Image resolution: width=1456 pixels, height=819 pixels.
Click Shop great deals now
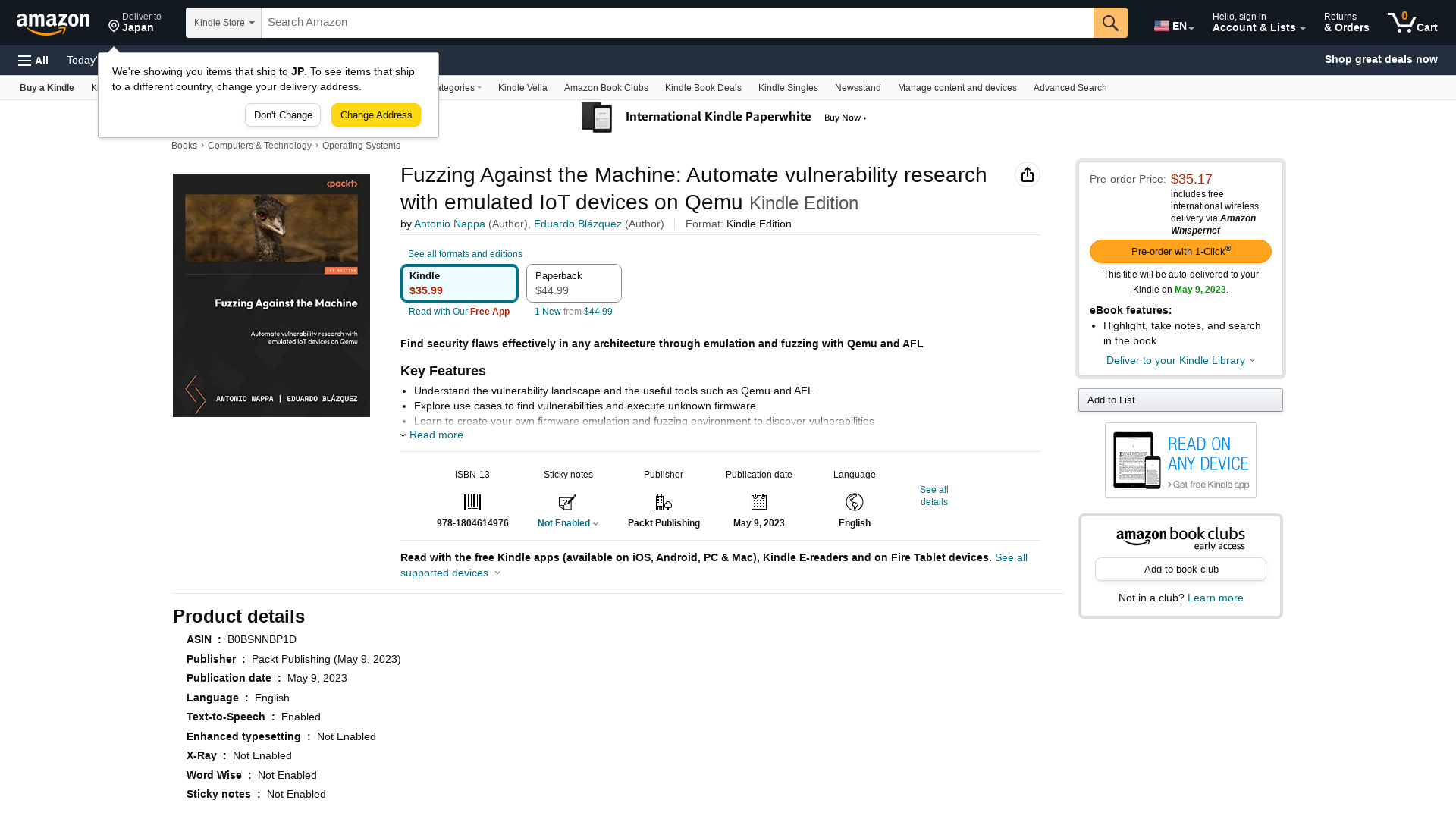coord(1381,59)
